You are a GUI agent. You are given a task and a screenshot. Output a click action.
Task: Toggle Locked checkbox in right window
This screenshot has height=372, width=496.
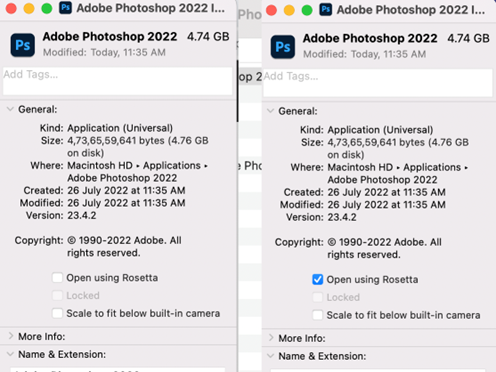(318, 297)
